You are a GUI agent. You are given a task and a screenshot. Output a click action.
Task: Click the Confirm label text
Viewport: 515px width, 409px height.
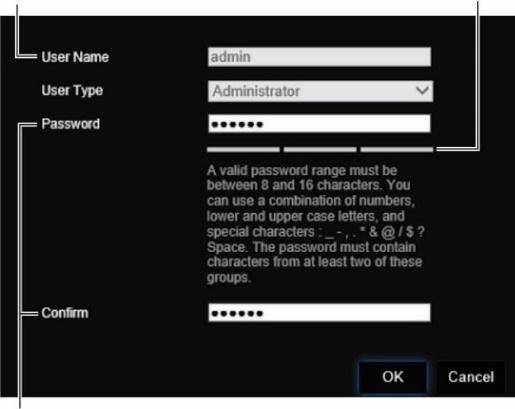(x=65, y=313)
